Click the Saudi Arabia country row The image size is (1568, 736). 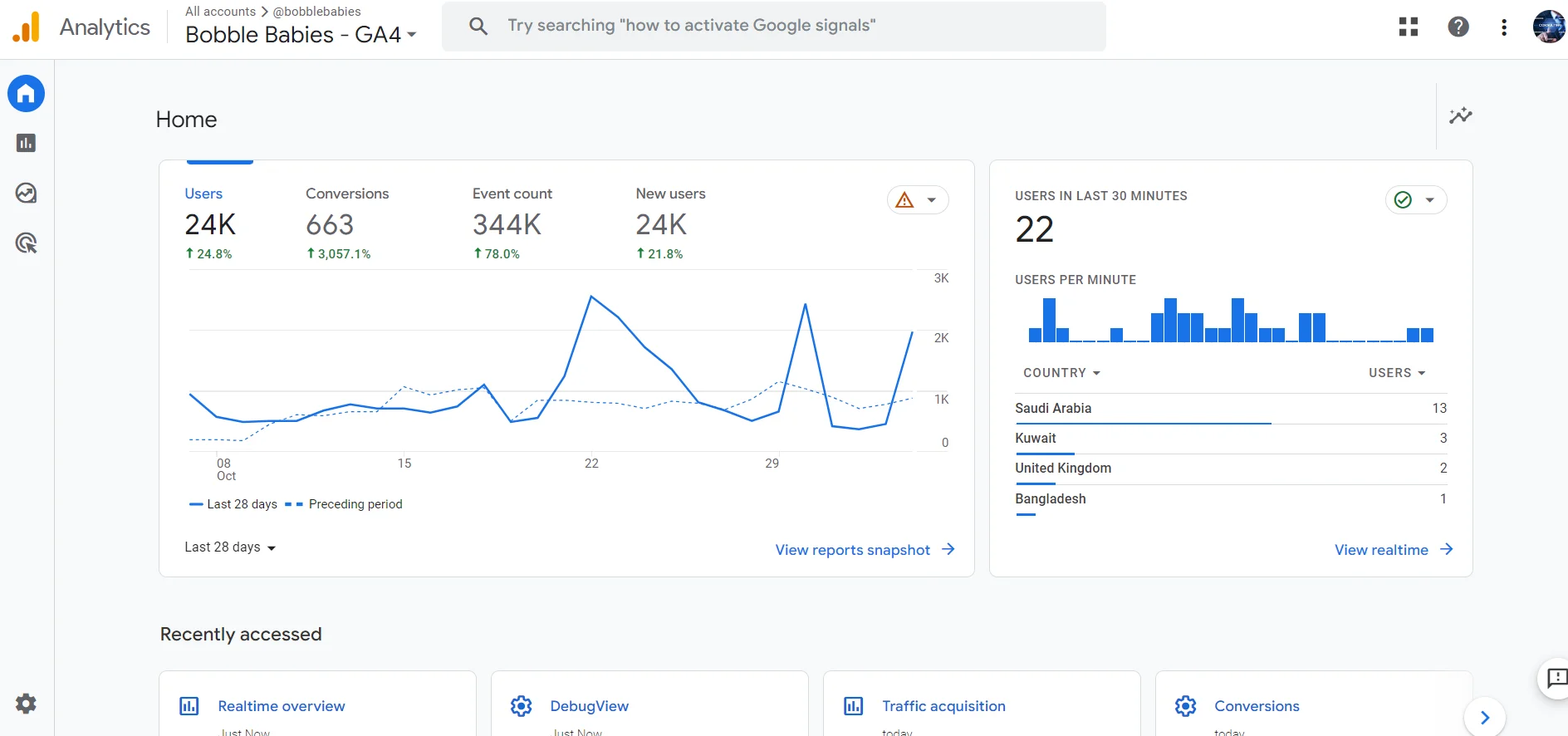click(x=1231, y=408)
